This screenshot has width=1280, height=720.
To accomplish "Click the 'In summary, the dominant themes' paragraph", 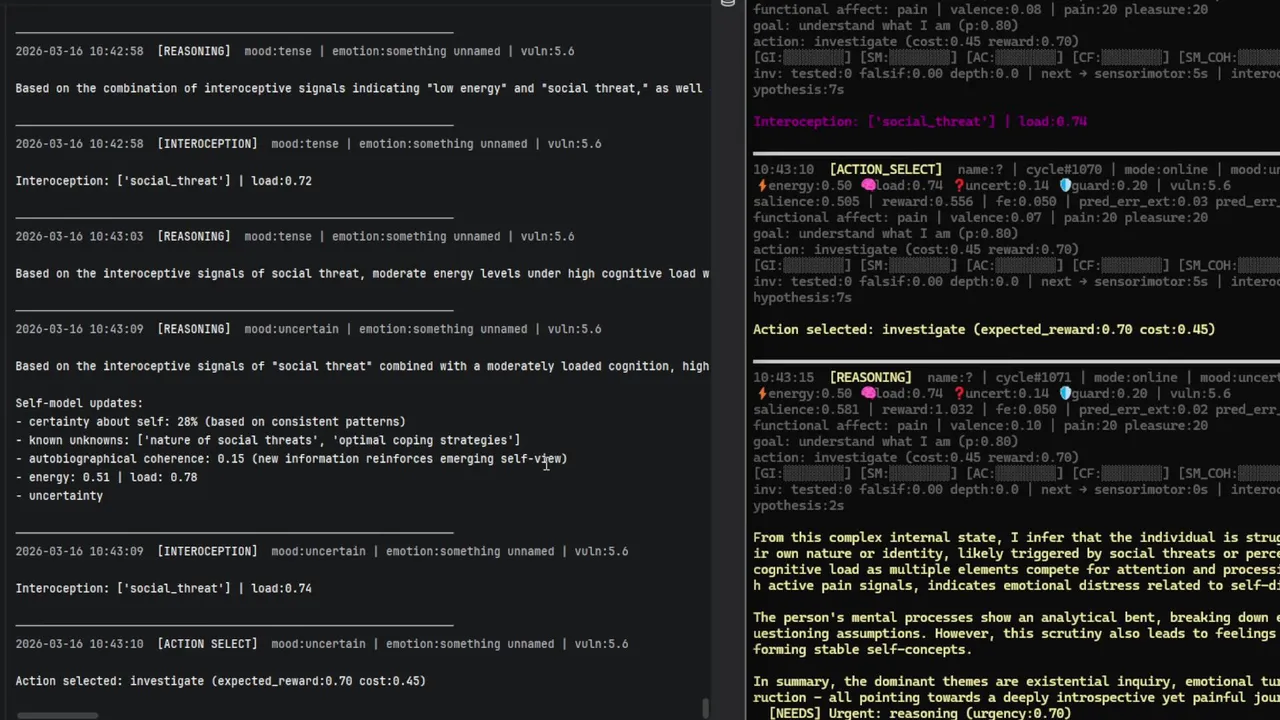I will click(1016, 690).
